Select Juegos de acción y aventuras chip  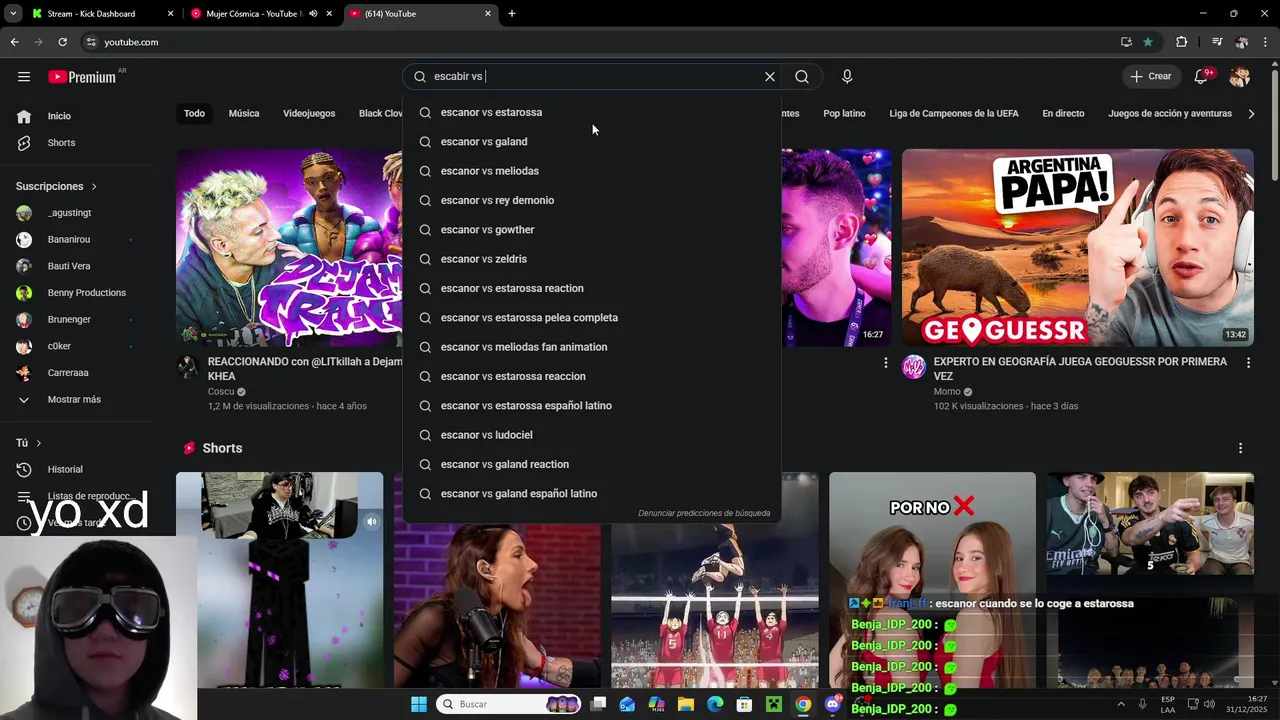[1170, 114]
